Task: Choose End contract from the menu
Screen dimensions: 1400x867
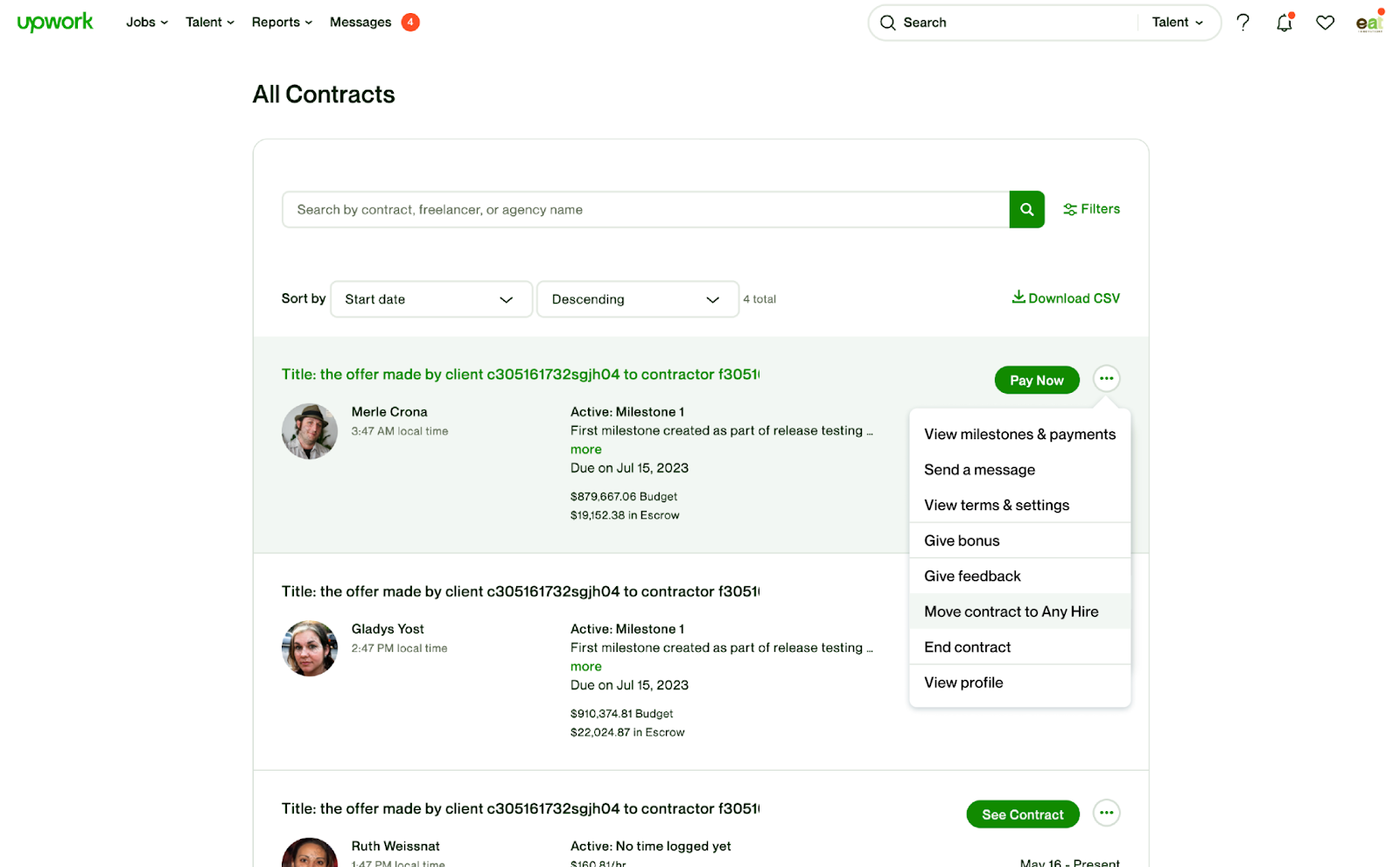Action: (967, 647)
